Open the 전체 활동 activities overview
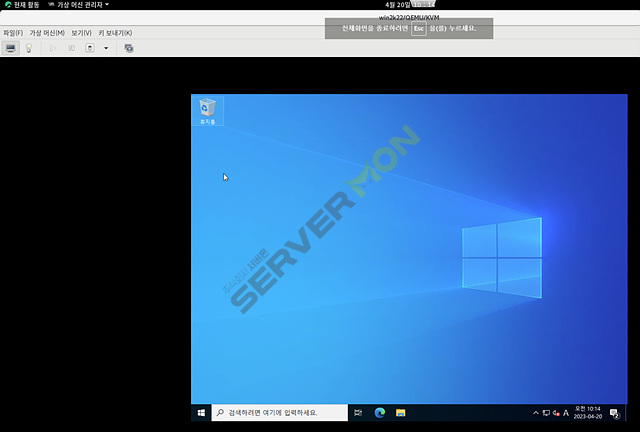This screenshot has height=432, width=640. [22, 4]
